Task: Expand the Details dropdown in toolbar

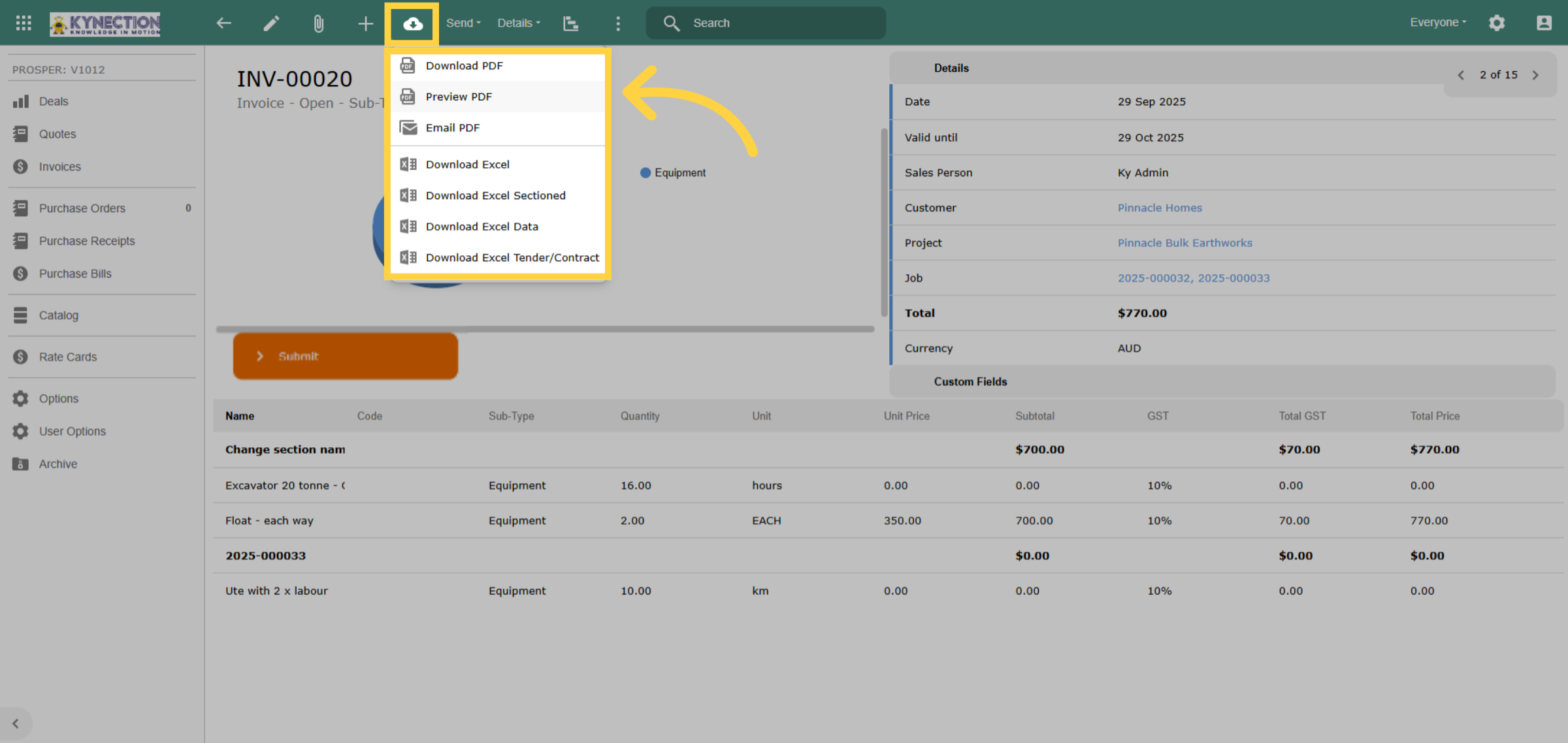Action: (x=519, y=23)
